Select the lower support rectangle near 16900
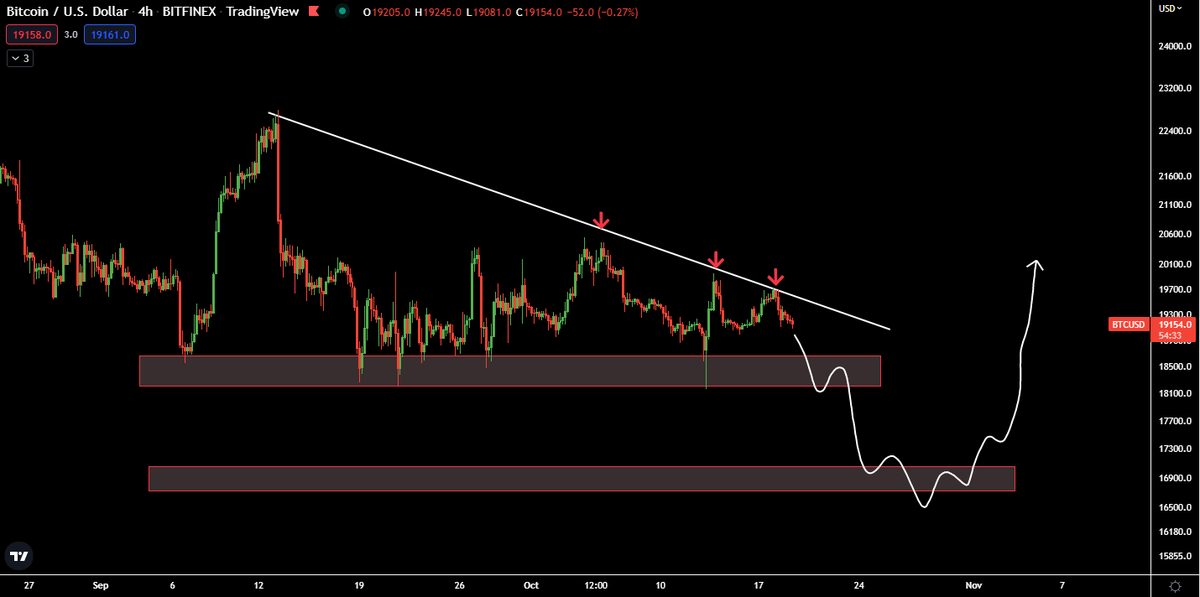This screenshot has height=597, width=1200. coord(581,478)
